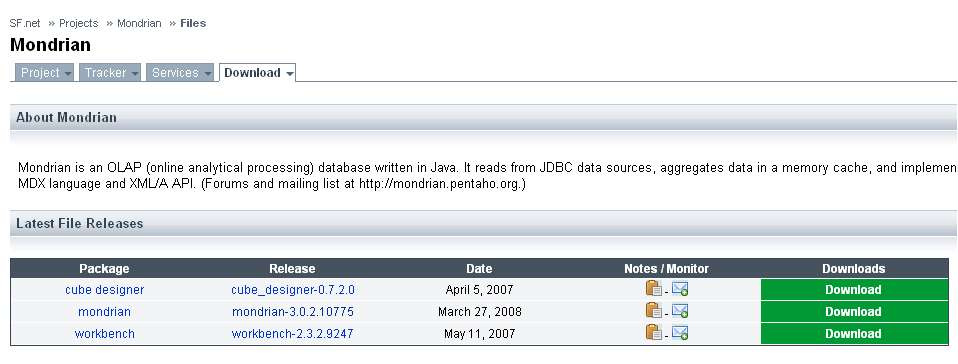Open the Projects breadcrumb link
Image resolution: width=958 pixels, height=364 pixels.
78,23
